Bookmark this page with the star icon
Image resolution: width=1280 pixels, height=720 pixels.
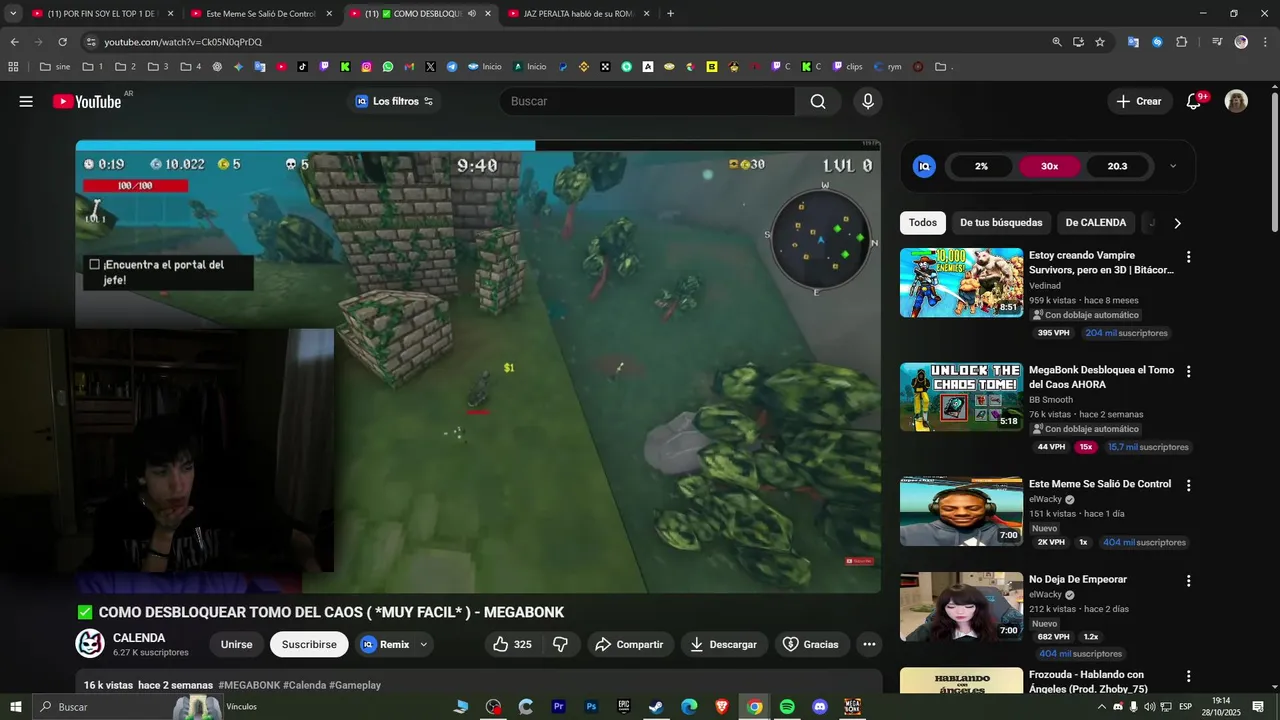pos(1100,42)
